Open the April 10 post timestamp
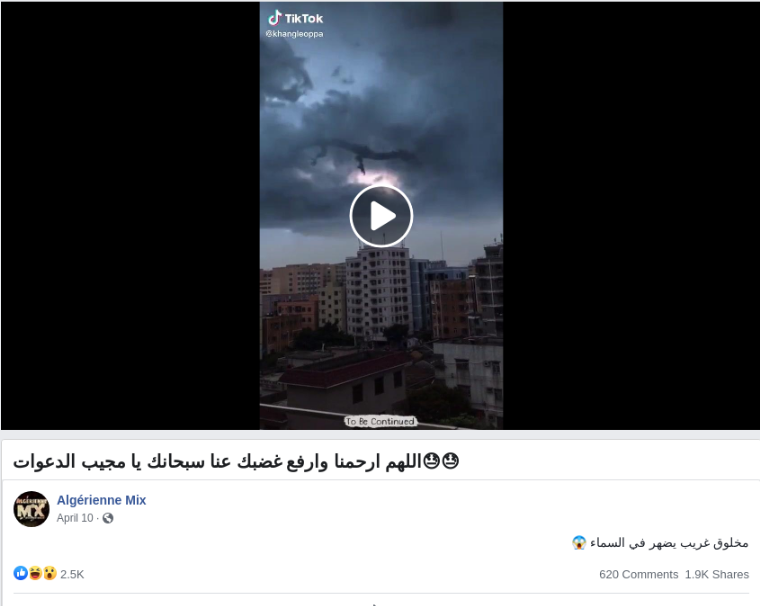Image resolution: width=760 pixels, height=606 pixels. tap(75, 518)
